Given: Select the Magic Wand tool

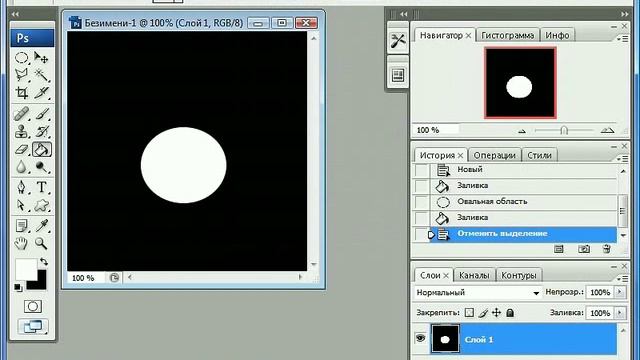Looking at the screenshot, I should click(x=41, y=75).
